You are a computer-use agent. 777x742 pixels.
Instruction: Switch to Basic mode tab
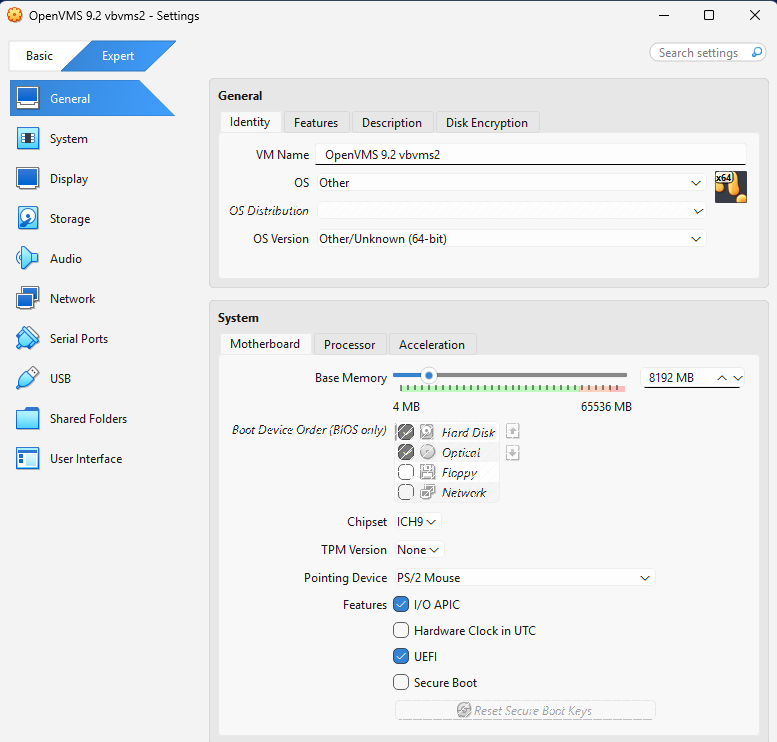click(x=40, y=56)
